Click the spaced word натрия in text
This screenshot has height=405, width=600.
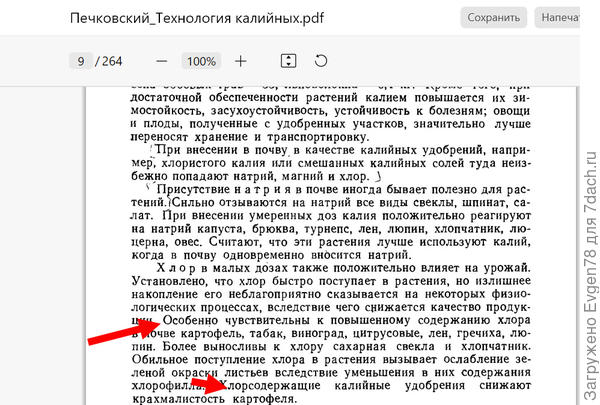click(239, 188)
